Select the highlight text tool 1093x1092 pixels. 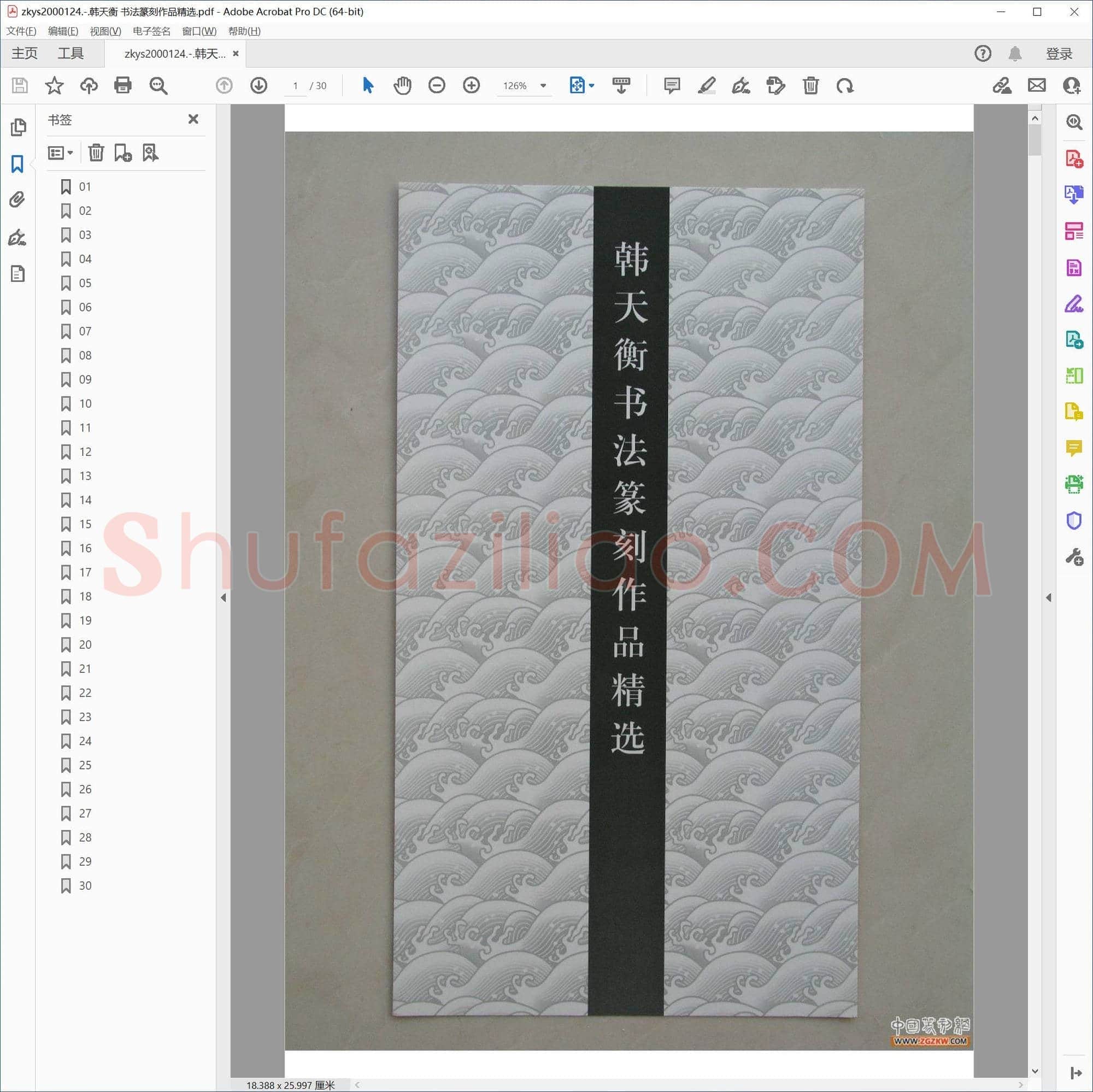click(x=706, y=86)
